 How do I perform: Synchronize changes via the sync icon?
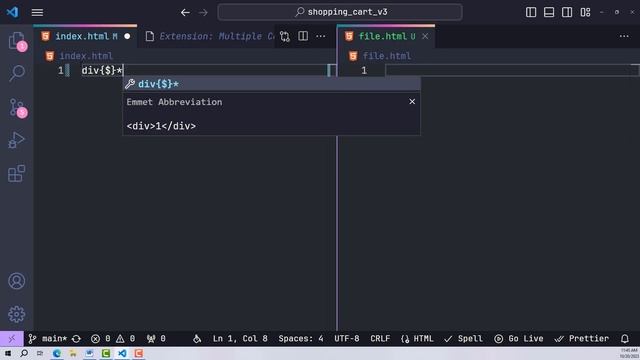(76, 338)
